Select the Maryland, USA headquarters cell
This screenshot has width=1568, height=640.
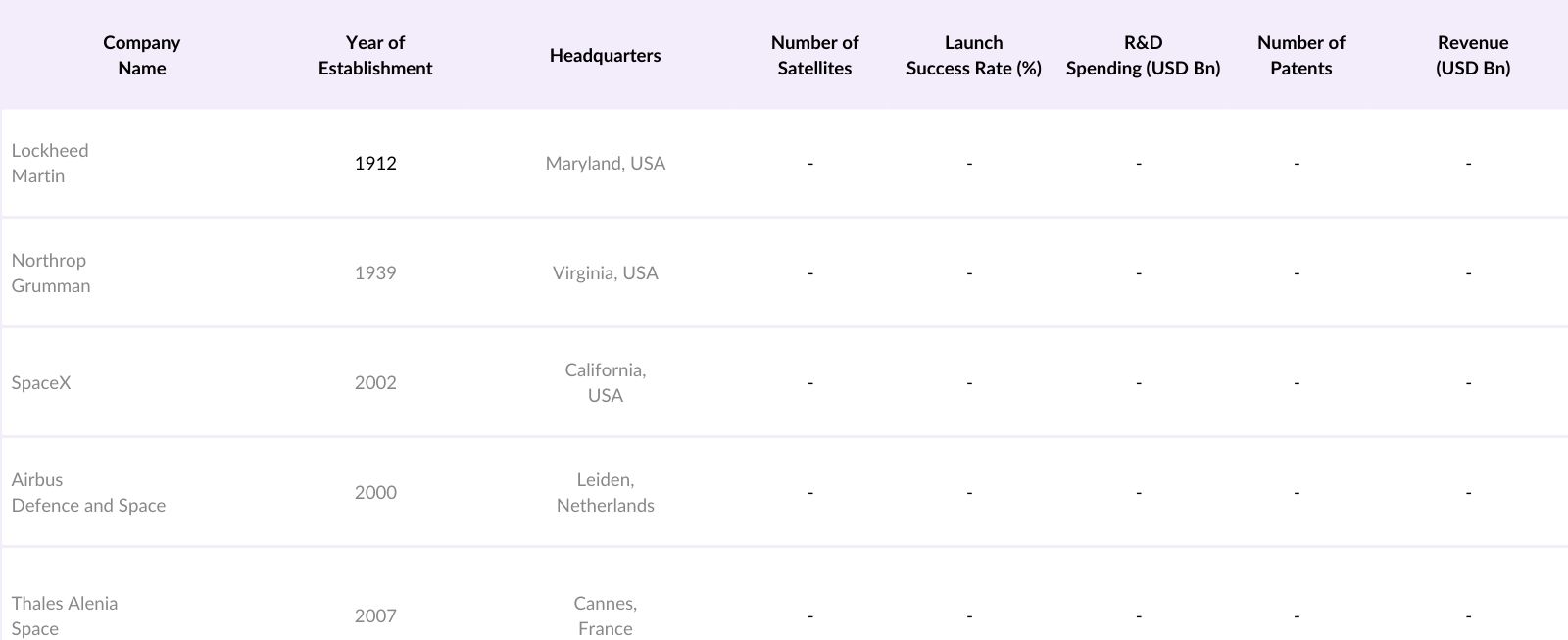point(605,163)
